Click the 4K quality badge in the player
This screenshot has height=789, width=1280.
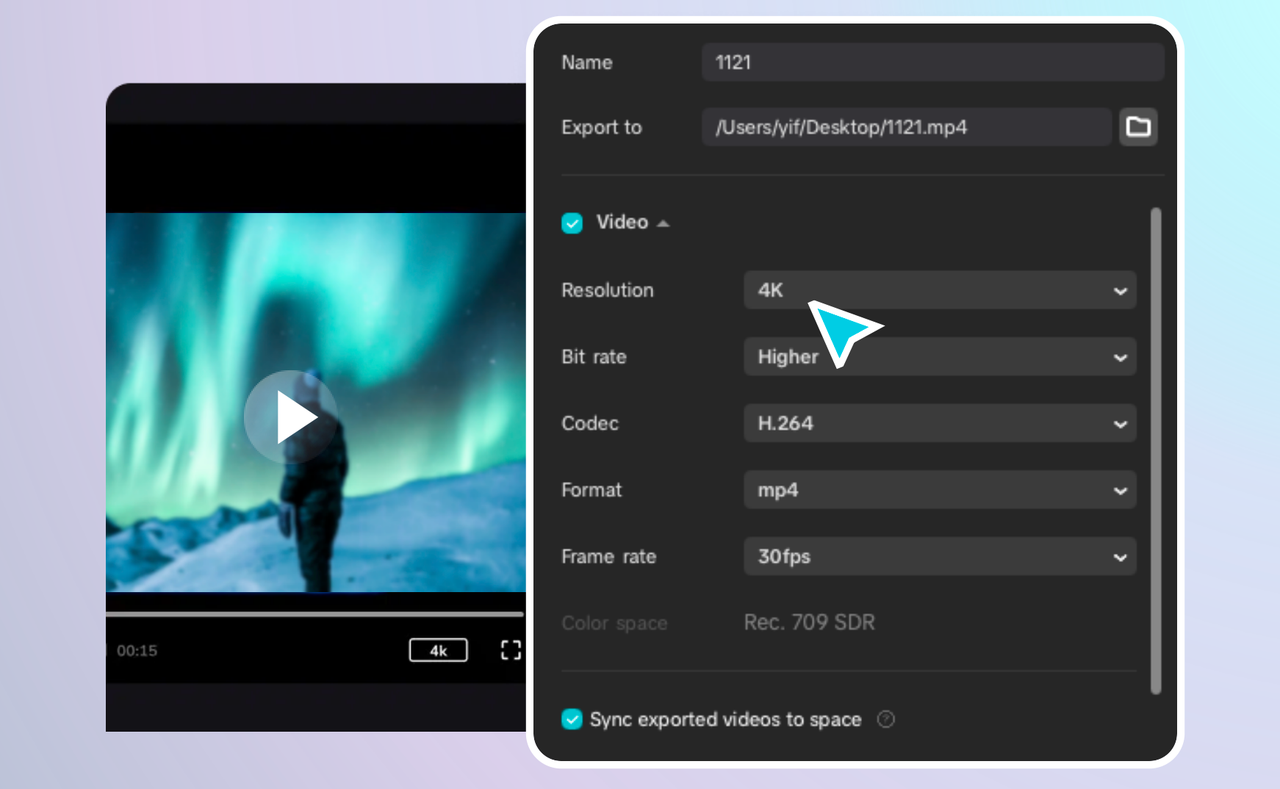(x=438, y=650)
